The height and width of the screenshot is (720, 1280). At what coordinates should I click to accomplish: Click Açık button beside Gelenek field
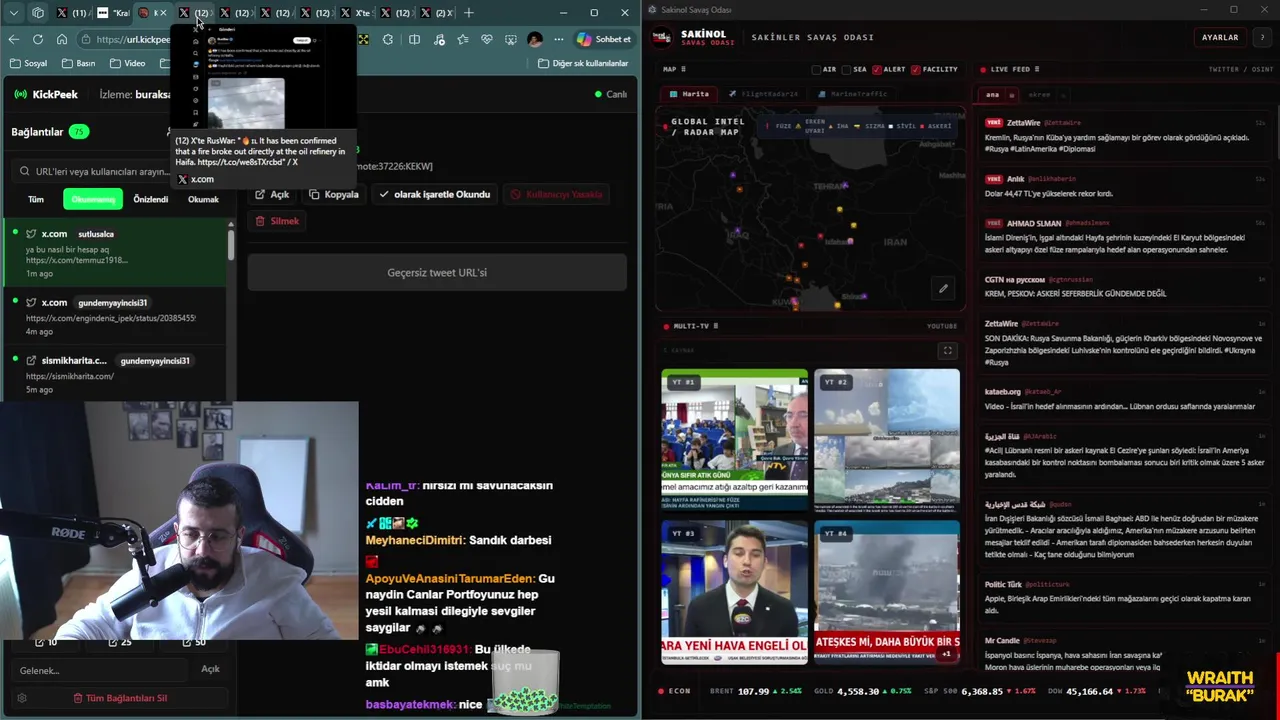click(x=210, y=669)
